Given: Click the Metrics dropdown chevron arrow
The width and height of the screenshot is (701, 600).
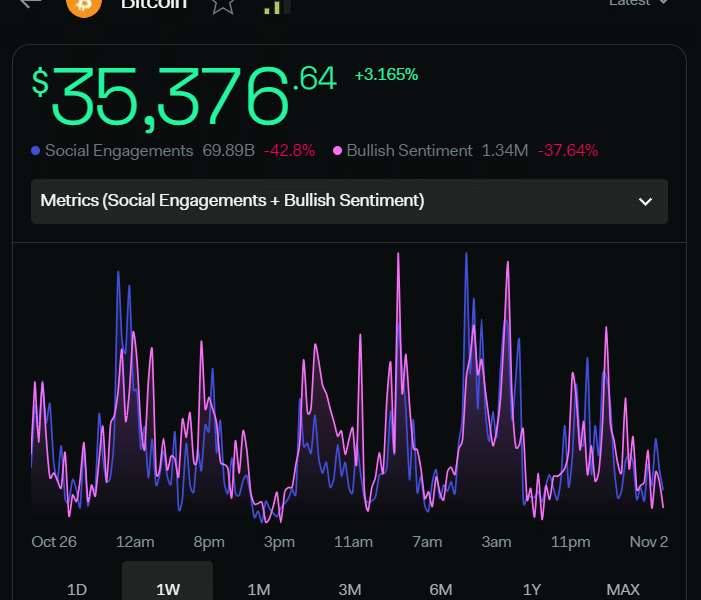Looking at the screenshot, I should coord(645,202).
